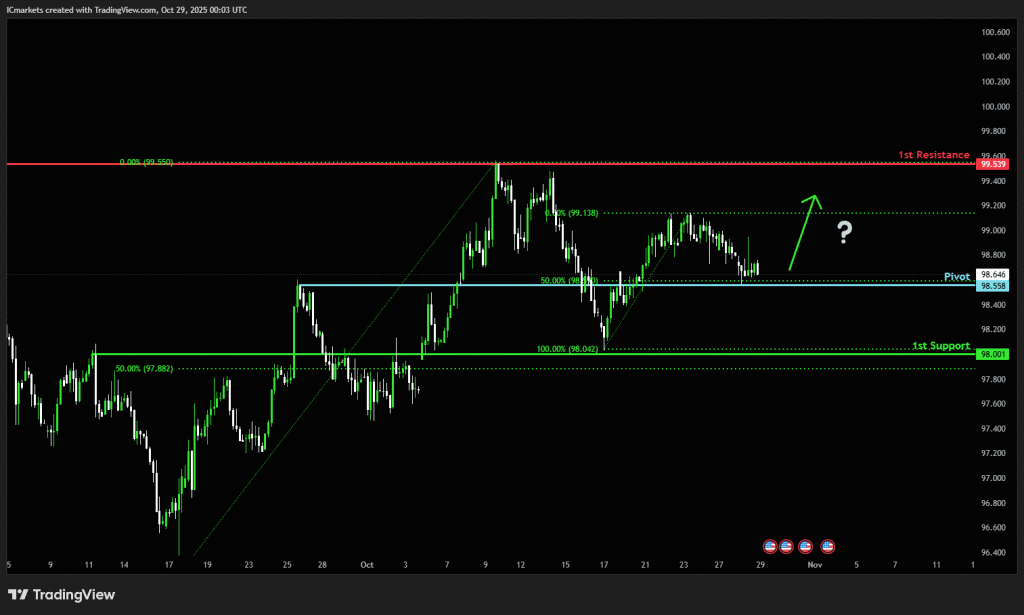This screenshot has width=1024, height=615.
Task: Click the second US flag economic event icon
Action: click(786, 546)
